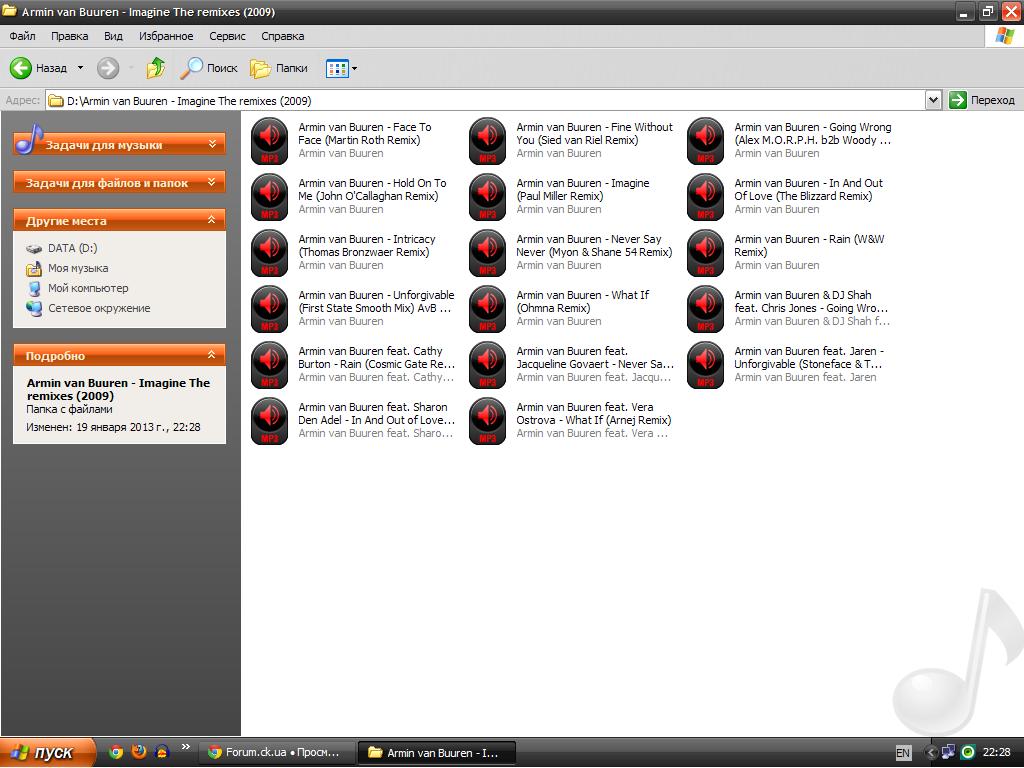The image size is (1024, 768).
Task: Expand hidden system tray icons arrow
Action: [932, 752]
